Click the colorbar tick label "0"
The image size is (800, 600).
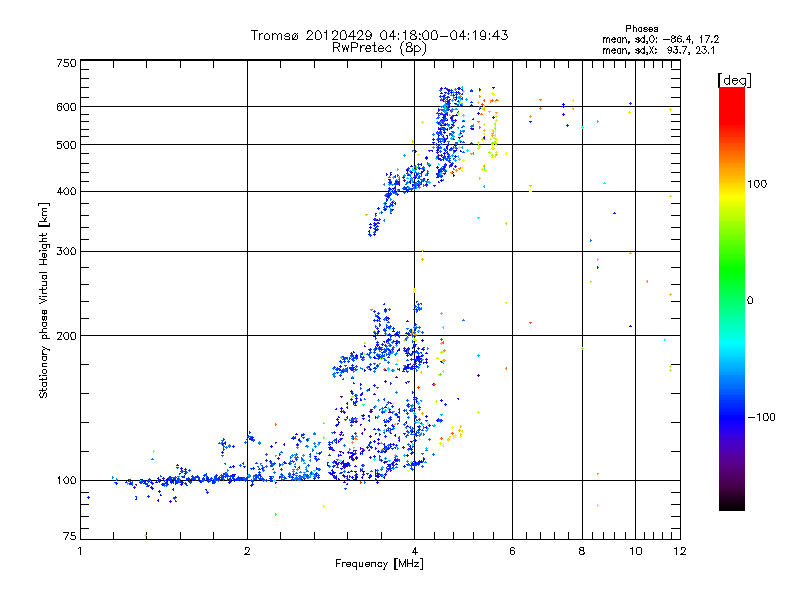pyautogui.click(x=750, y=301)
